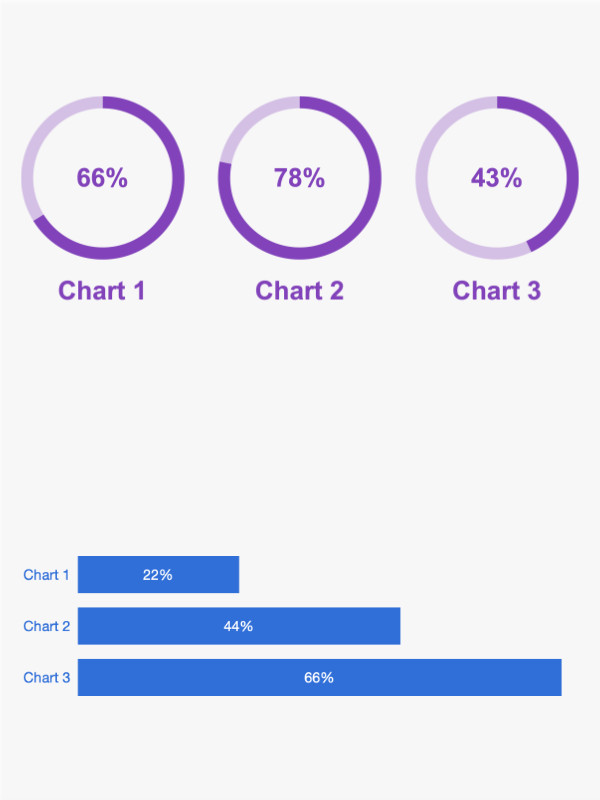Click the purple Chart 3 heading
The width and height of the screenshot is (600, 800).
(496, 291)
